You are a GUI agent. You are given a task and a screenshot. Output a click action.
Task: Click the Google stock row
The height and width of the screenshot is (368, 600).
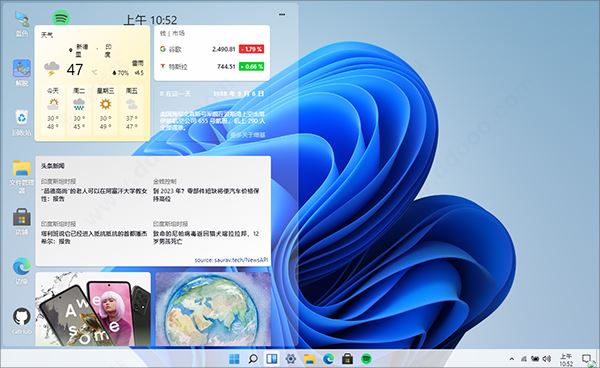[x=212, y=49]
